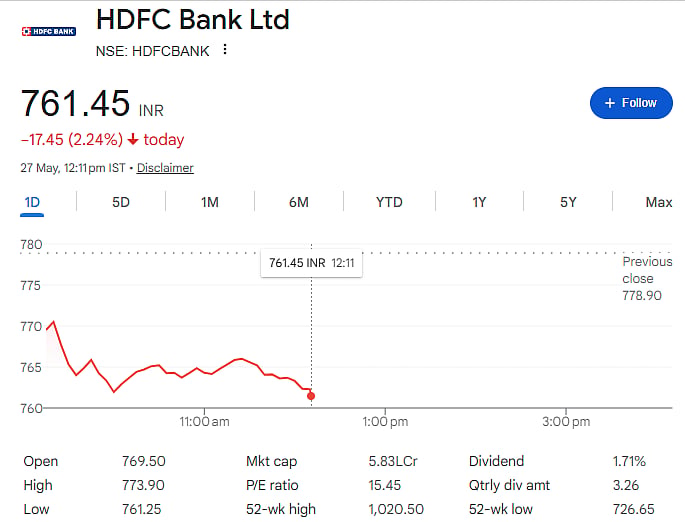This screenshot has width=685, height=522.
Task: Show the 1M chart range
Action: point(210,202)
